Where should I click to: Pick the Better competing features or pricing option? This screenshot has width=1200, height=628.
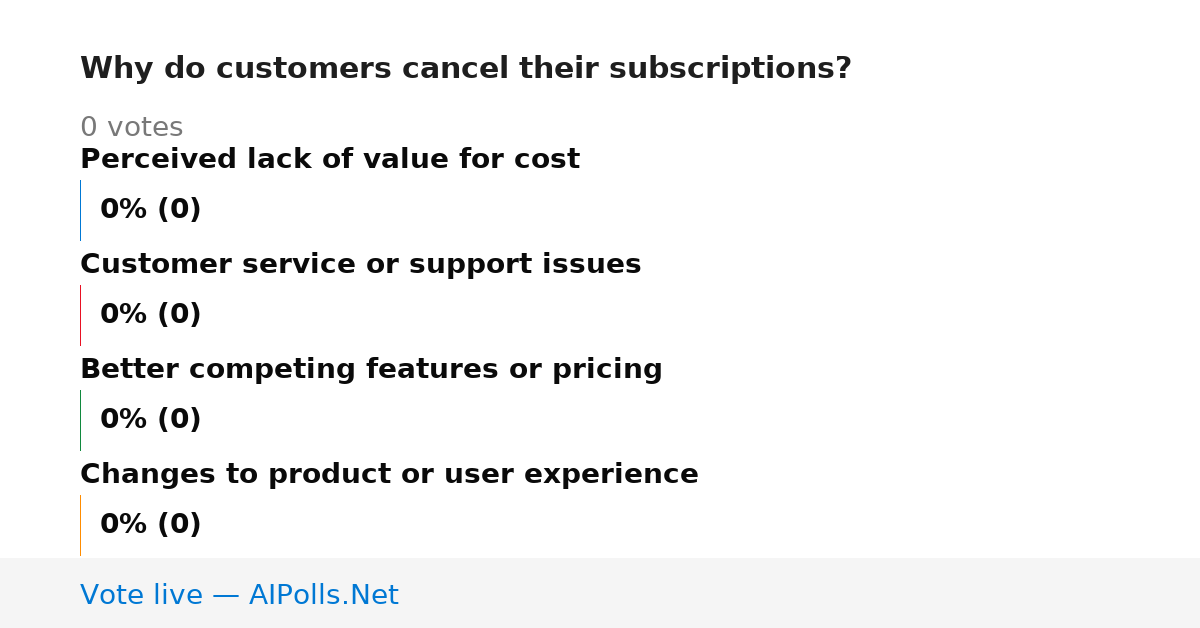pyautogui.click(x=371, y=369)
